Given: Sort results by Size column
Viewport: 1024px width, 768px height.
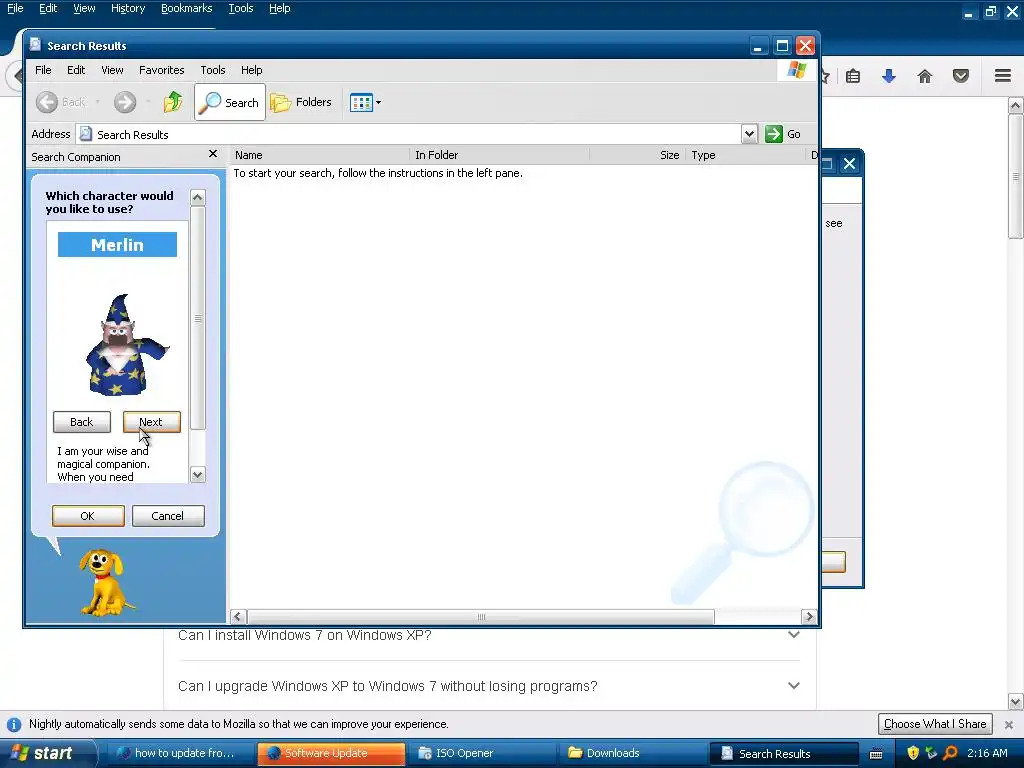Looking at the screenshot, I should click(x=637, y=155).
